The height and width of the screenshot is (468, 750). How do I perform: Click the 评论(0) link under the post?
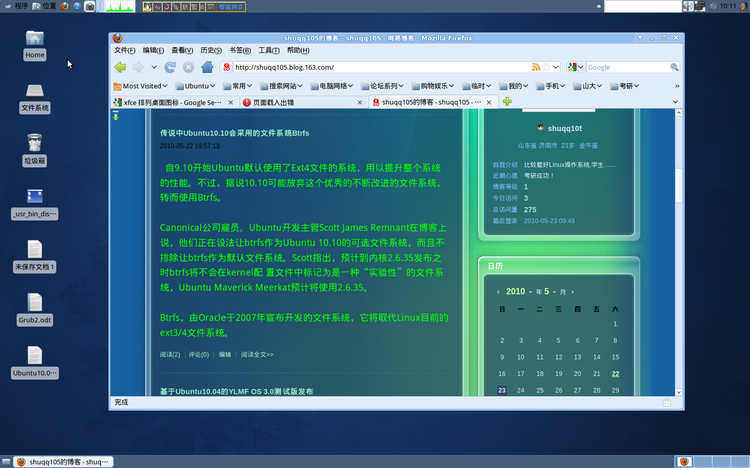199,355
